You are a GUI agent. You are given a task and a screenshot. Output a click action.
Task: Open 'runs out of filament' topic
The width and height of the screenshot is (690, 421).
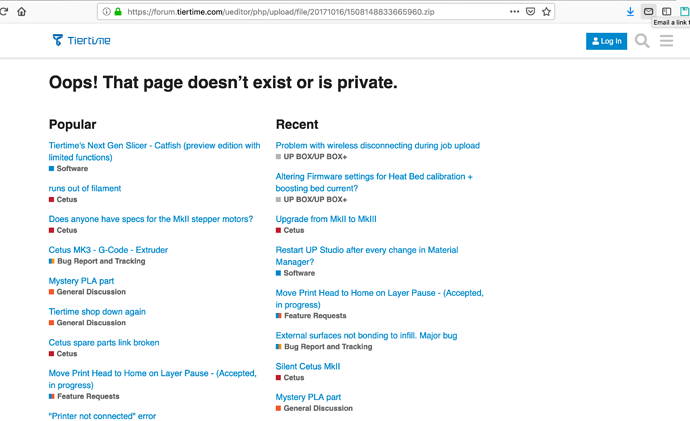[x=84, y=188]
